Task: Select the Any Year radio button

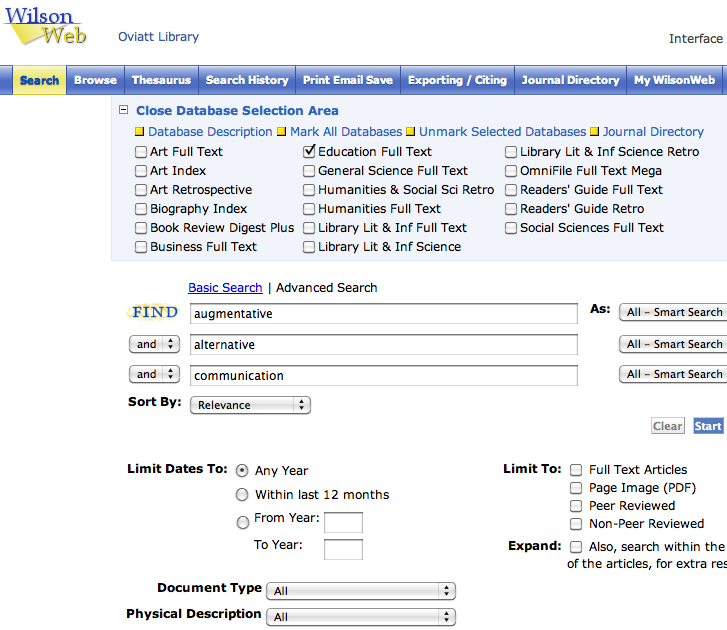Action: click(242, 471)
